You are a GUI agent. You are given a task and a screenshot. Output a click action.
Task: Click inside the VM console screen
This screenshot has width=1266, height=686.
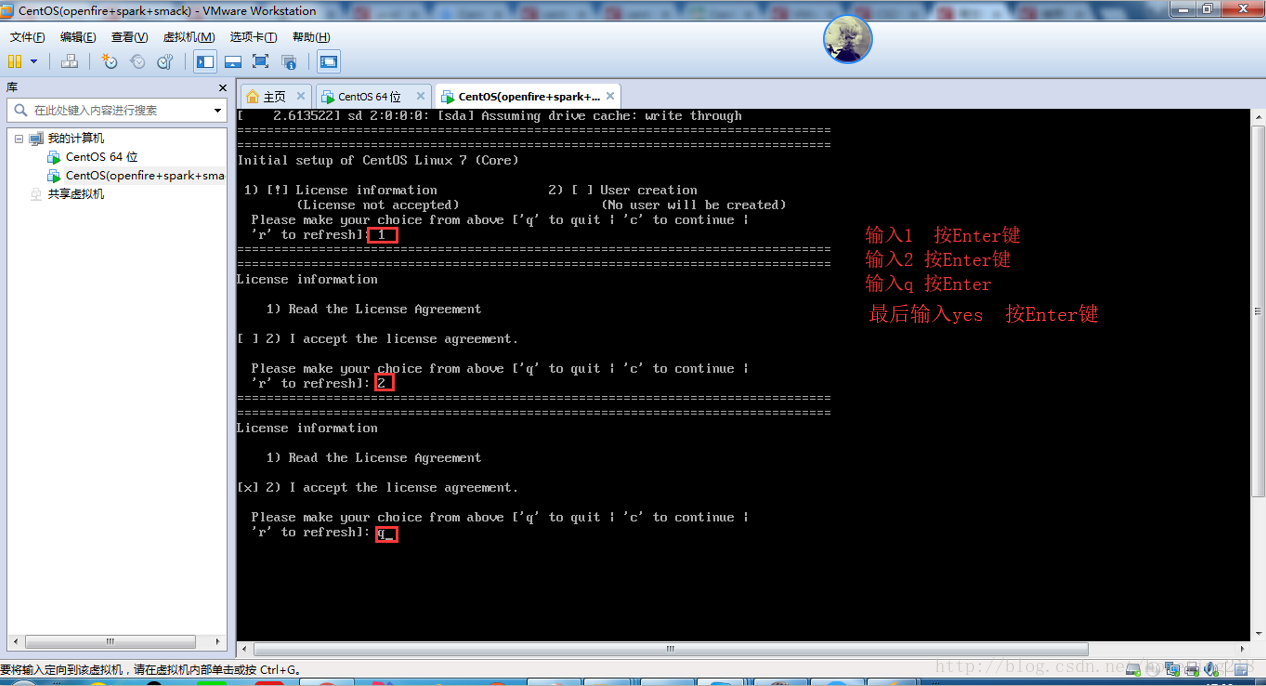pos(743,375)
